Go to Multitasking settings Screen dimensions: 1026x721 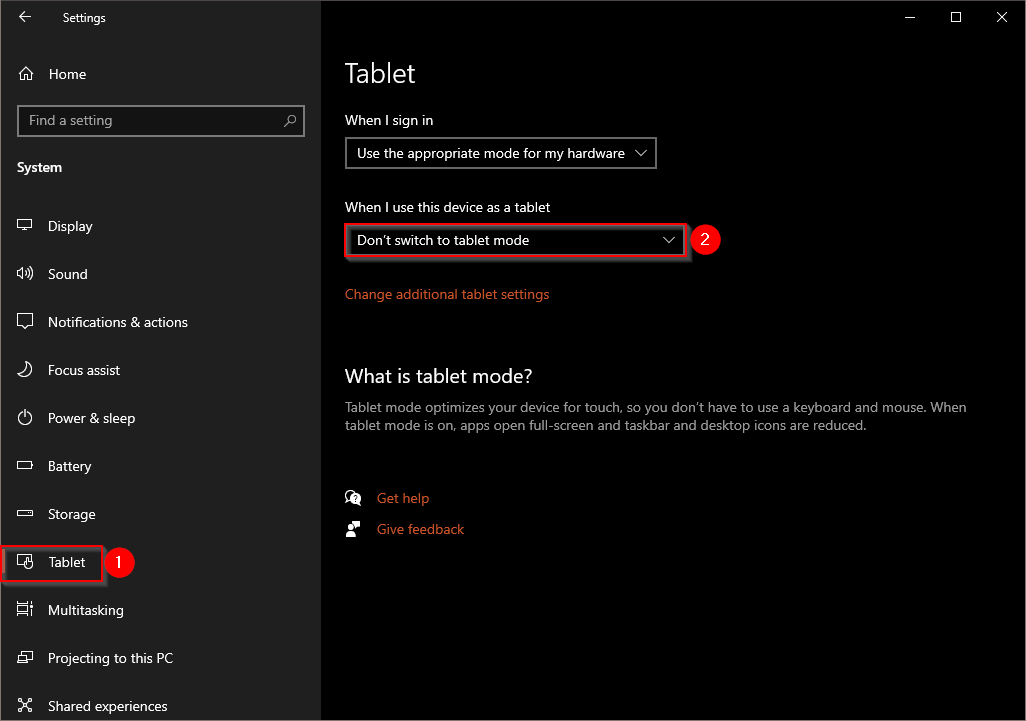tap(85, 610)
